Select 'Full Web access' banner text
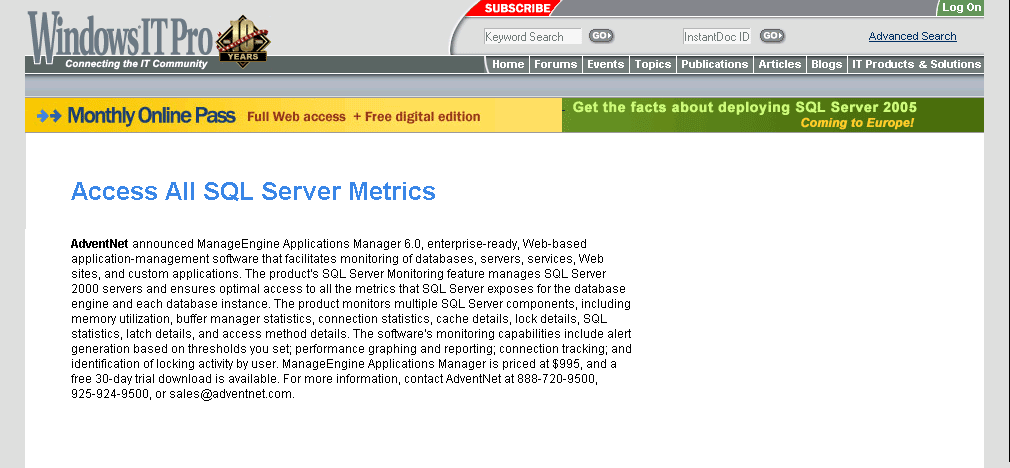Image resolution: width=1010 pixels, height=468 pixels. point(296,117)
